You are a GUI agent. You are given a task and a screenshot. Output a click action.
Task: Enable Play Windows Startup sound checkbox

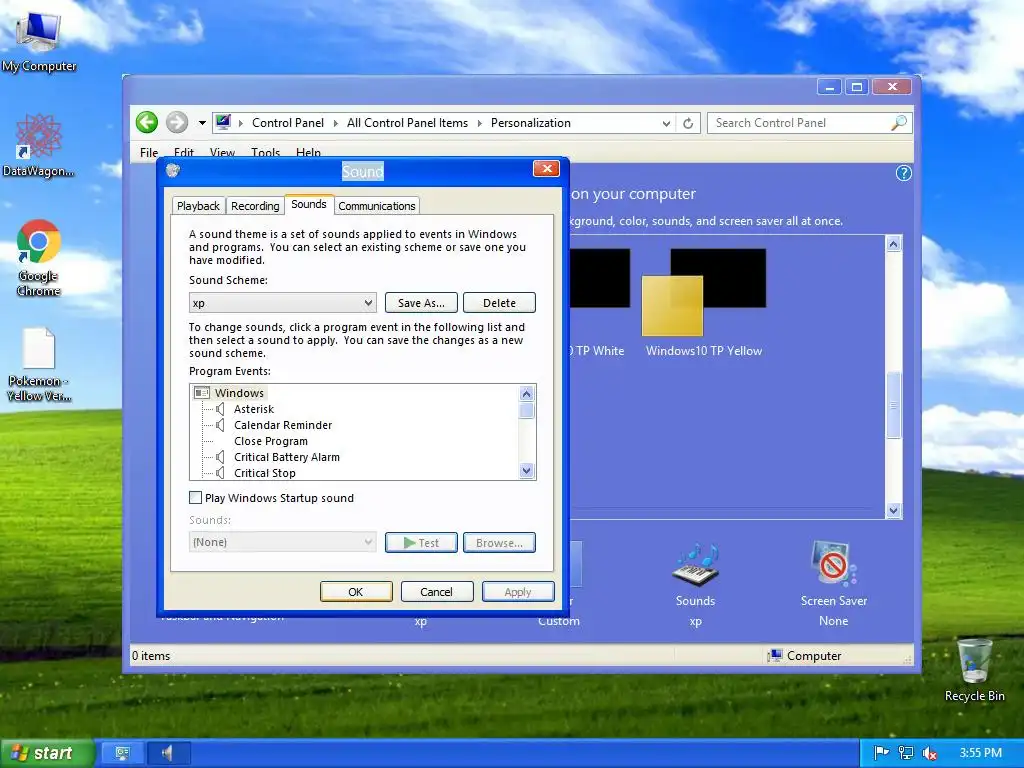(x=195, y=498)
